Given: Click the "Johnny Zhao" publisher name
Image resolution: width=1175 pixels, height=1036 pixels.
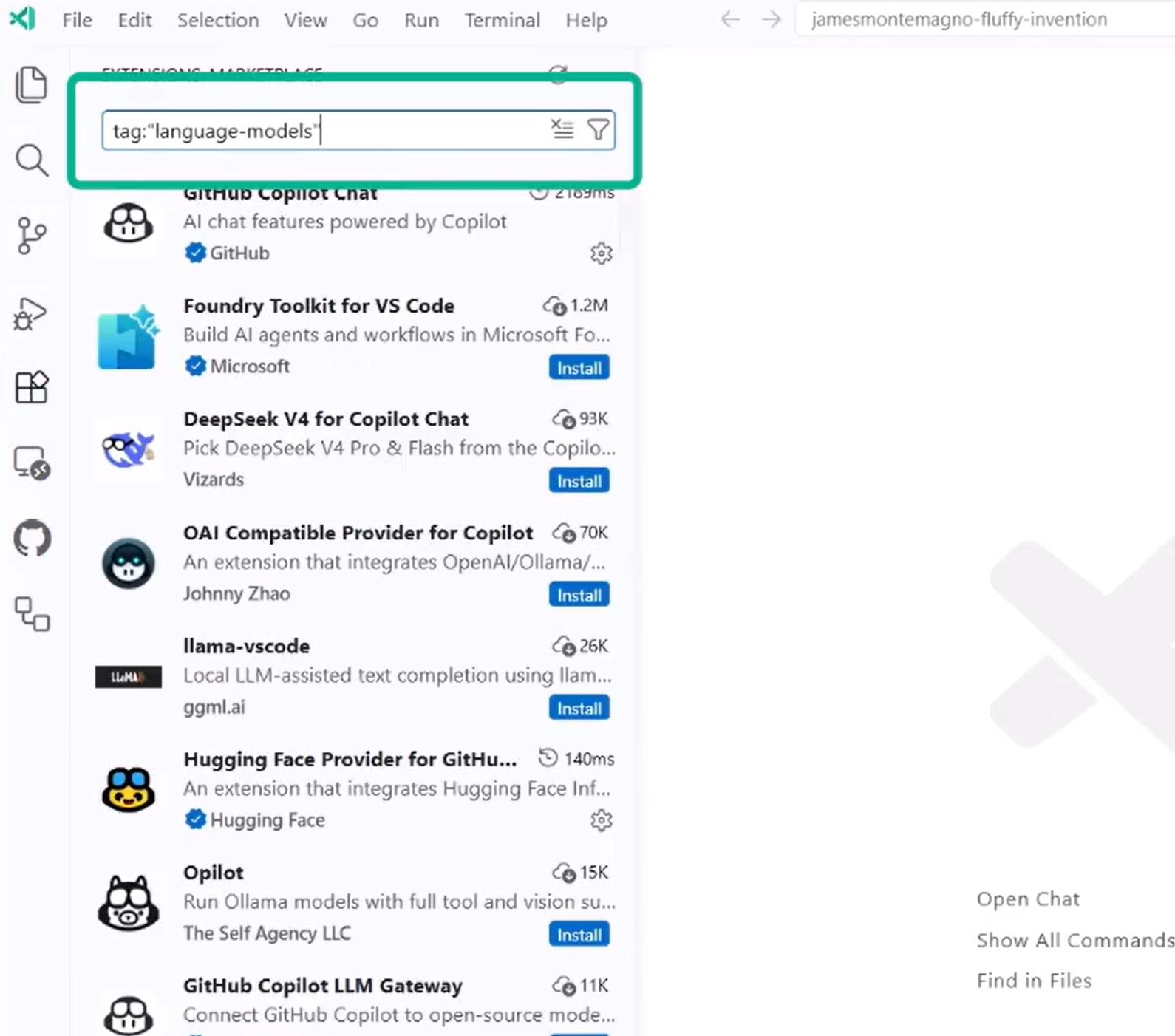Looking at the screenshot, I should (x=236, y=593).
